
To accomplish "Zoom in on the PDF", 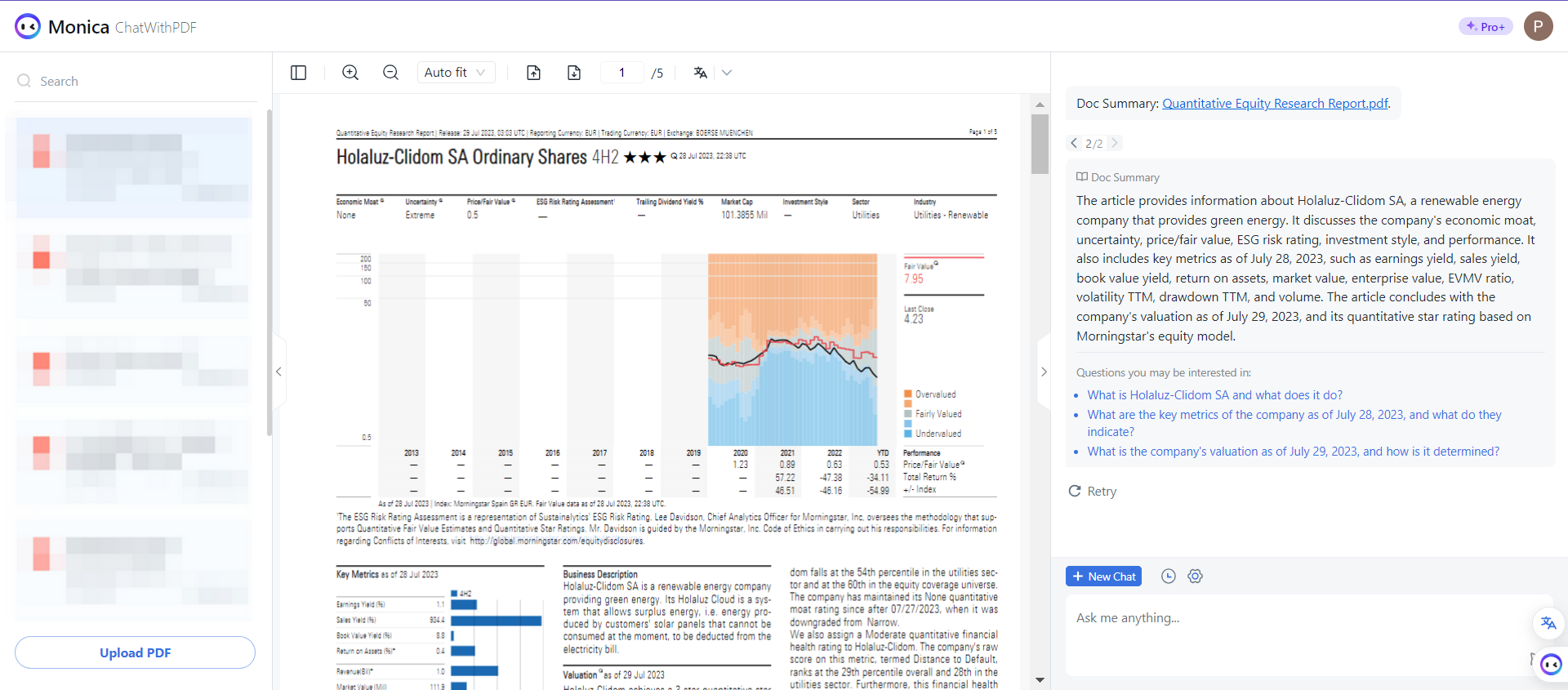I will (350, 73).
